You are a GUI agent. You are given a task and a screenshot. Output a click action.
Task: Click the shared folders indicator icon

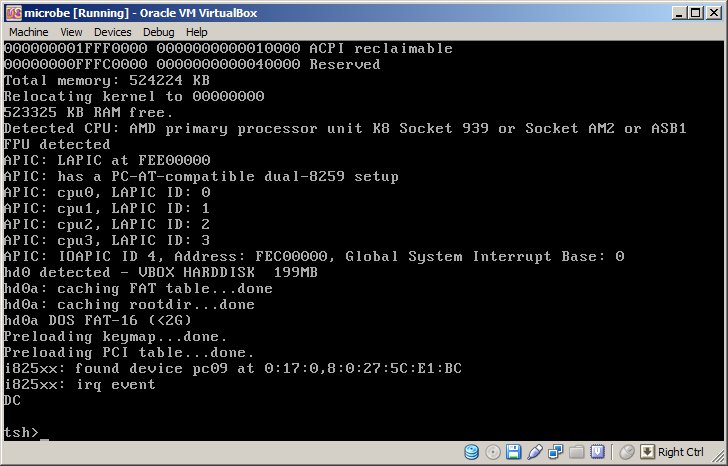point(576,452)
